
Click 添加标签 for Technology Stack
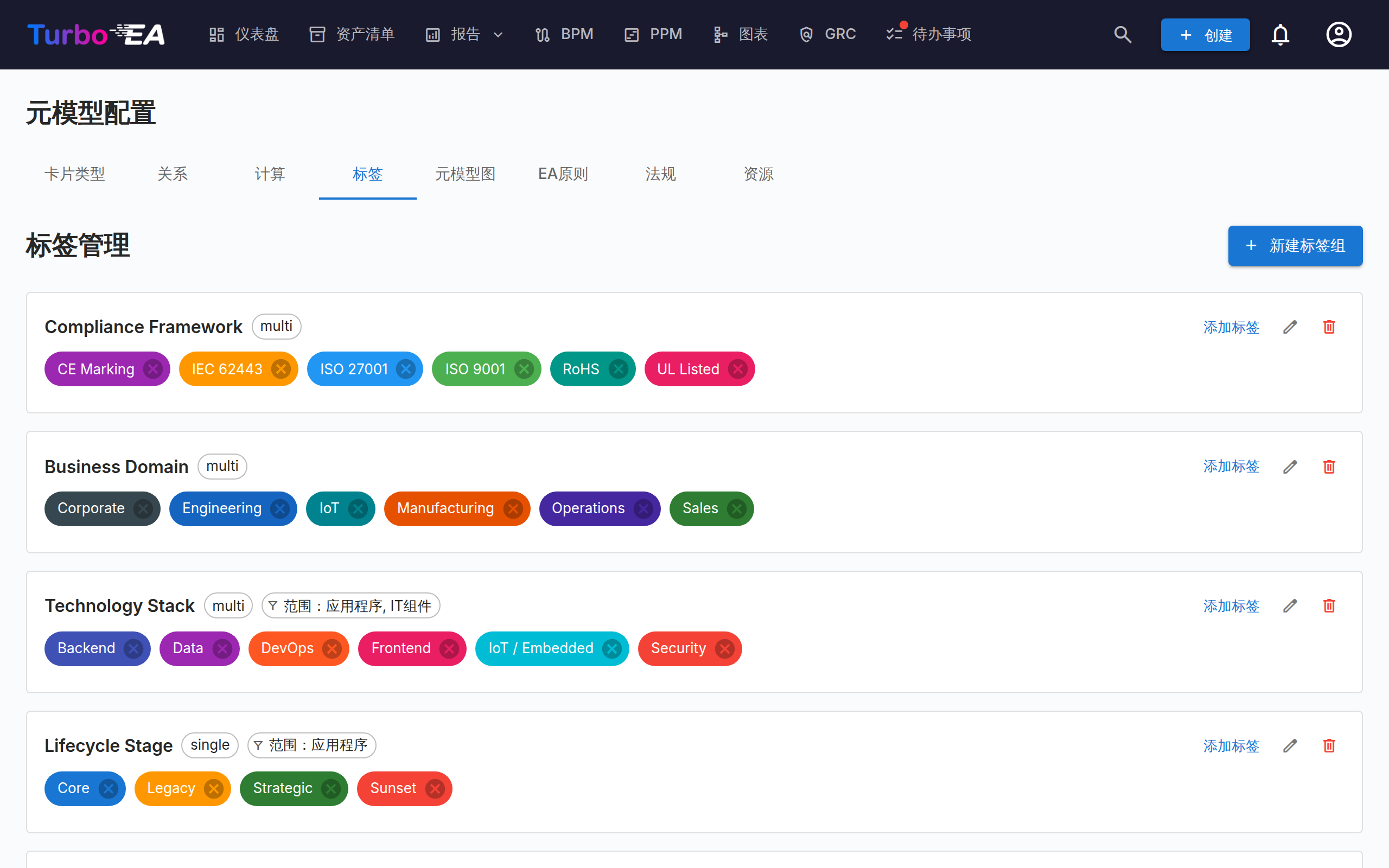(1231, 605)
